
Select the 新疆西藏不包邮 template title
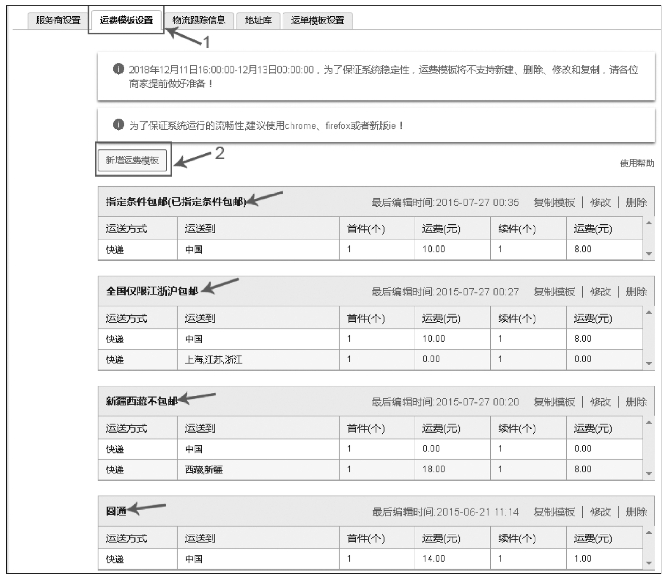click(x=142, y=402)
